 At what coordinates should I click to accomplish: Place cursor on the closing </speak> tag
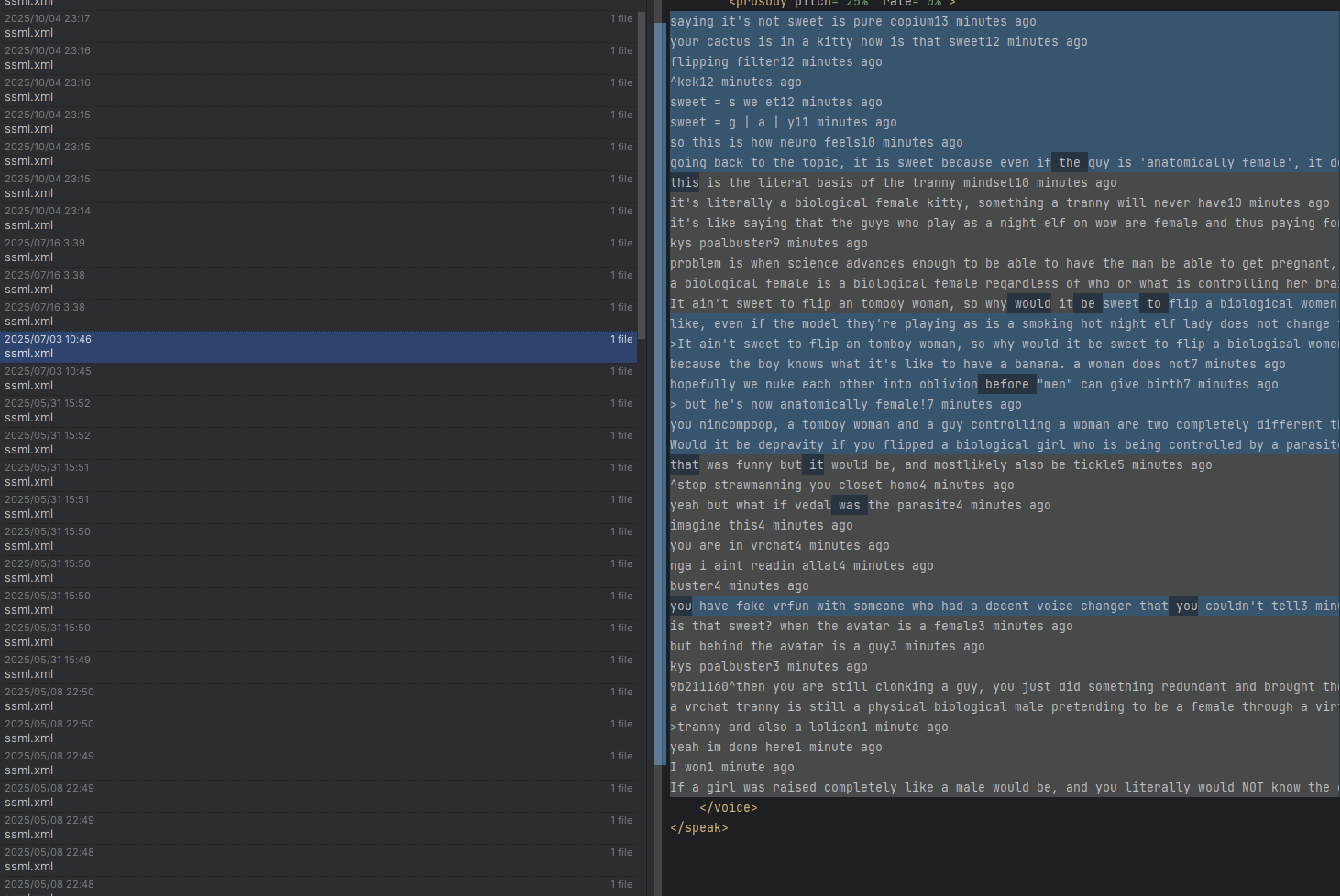click(699, 828)
